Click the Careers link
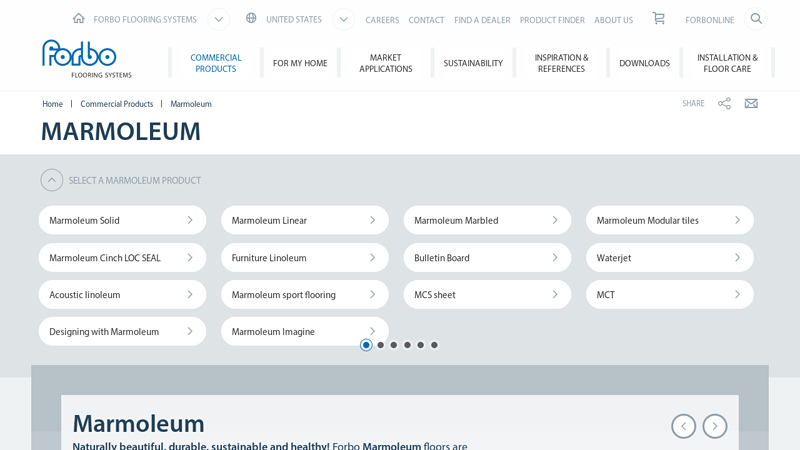This screenshot has width=800, height=450. 382,20
